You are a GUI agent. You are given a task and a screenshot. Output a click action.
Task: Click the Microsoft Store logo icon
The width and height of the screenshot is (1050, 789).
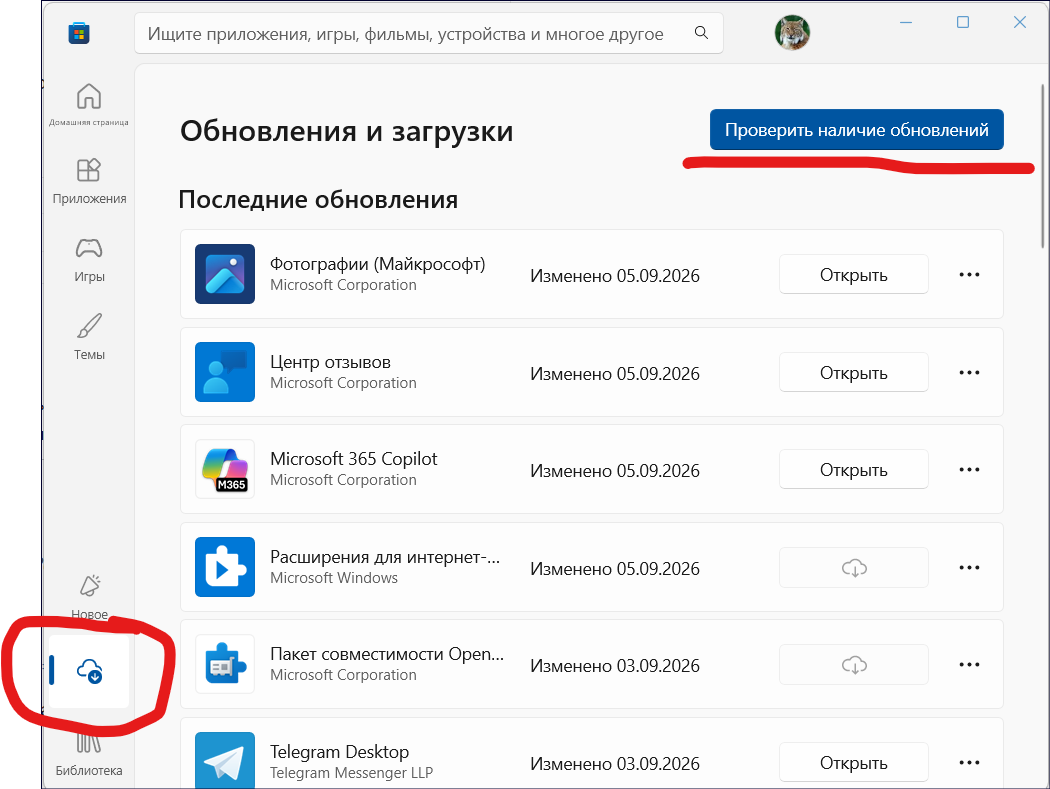click(79, 33)
